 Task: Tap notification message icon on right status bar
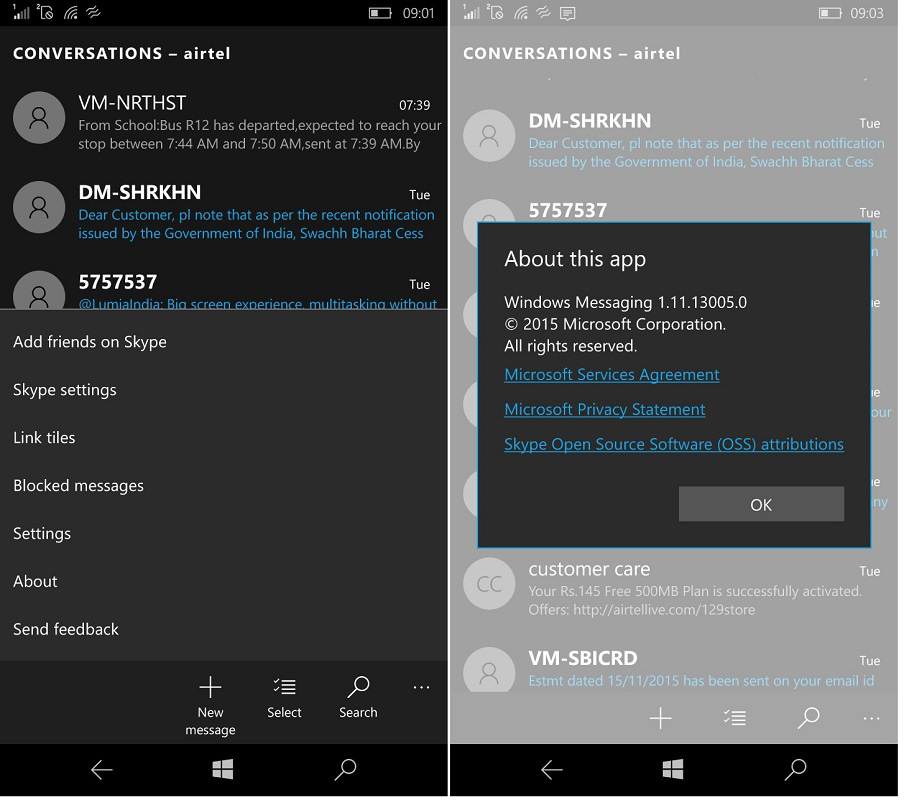[x=568, y=13]
